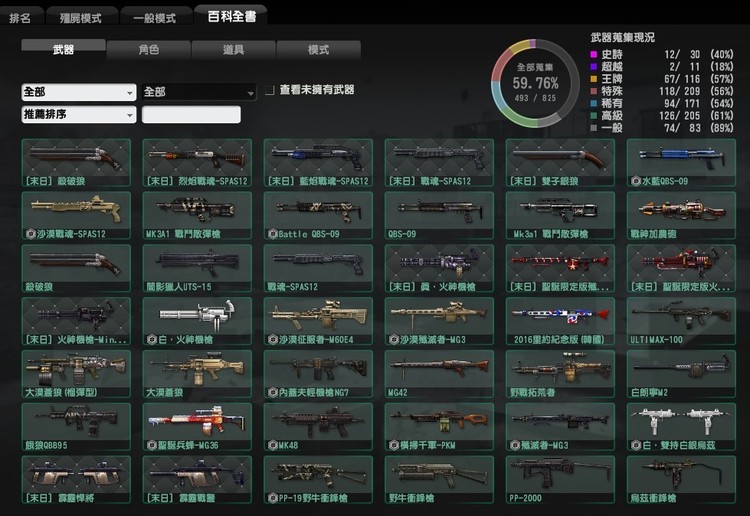The width and height of the screenshot is (750, 516).
Task: Switch to the 模式 sub-tab
Action: [x=319, y=50]
